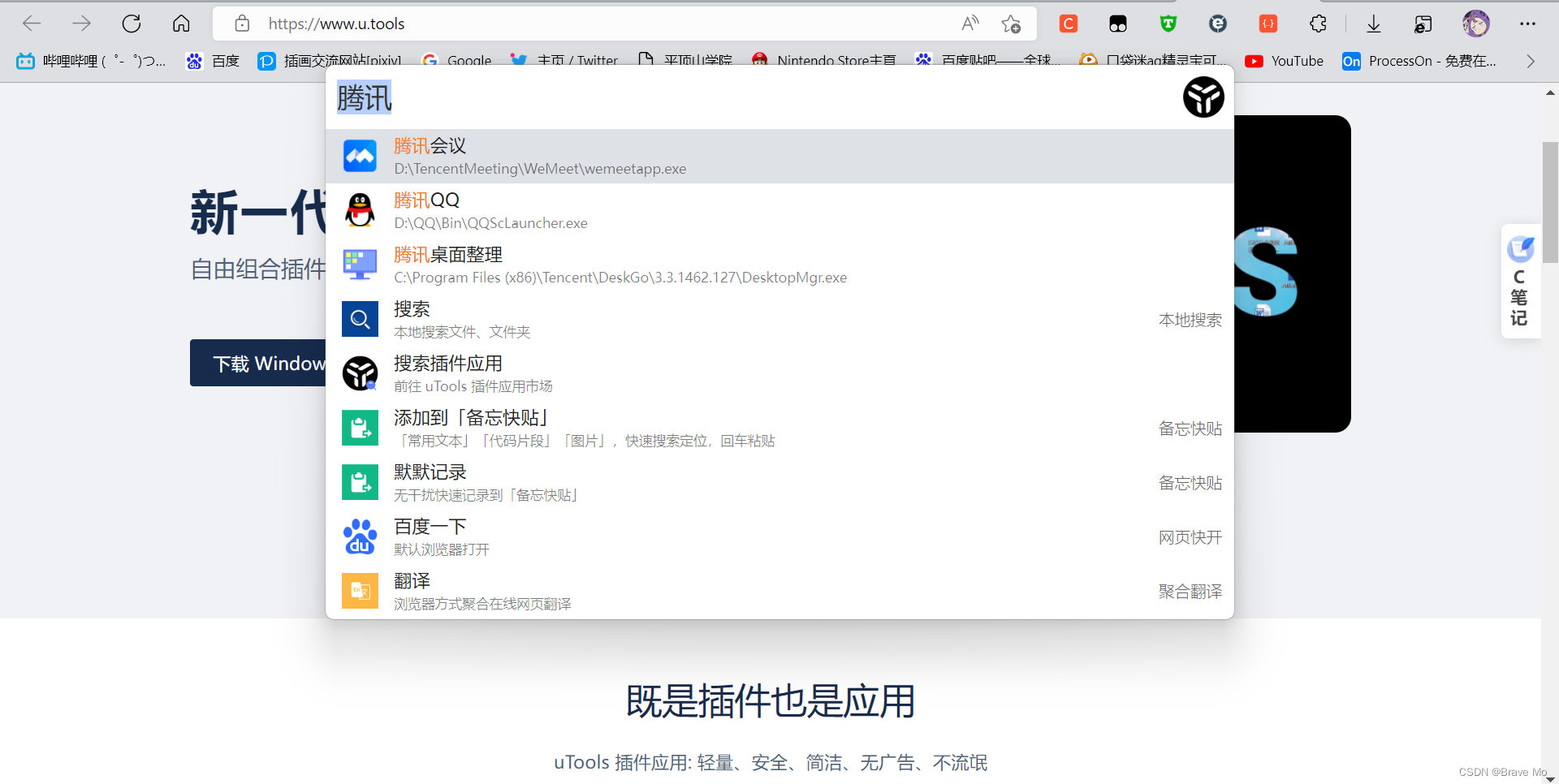This screenshot has width=1559, height=784.
Task: Open the Nintendo Store bookmark
Action: click(823, 61)
